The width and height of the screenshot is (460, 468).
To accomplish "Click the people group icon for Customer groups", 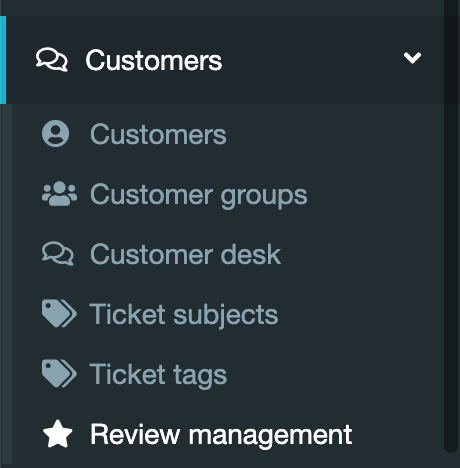I will [x=59, y=194].
